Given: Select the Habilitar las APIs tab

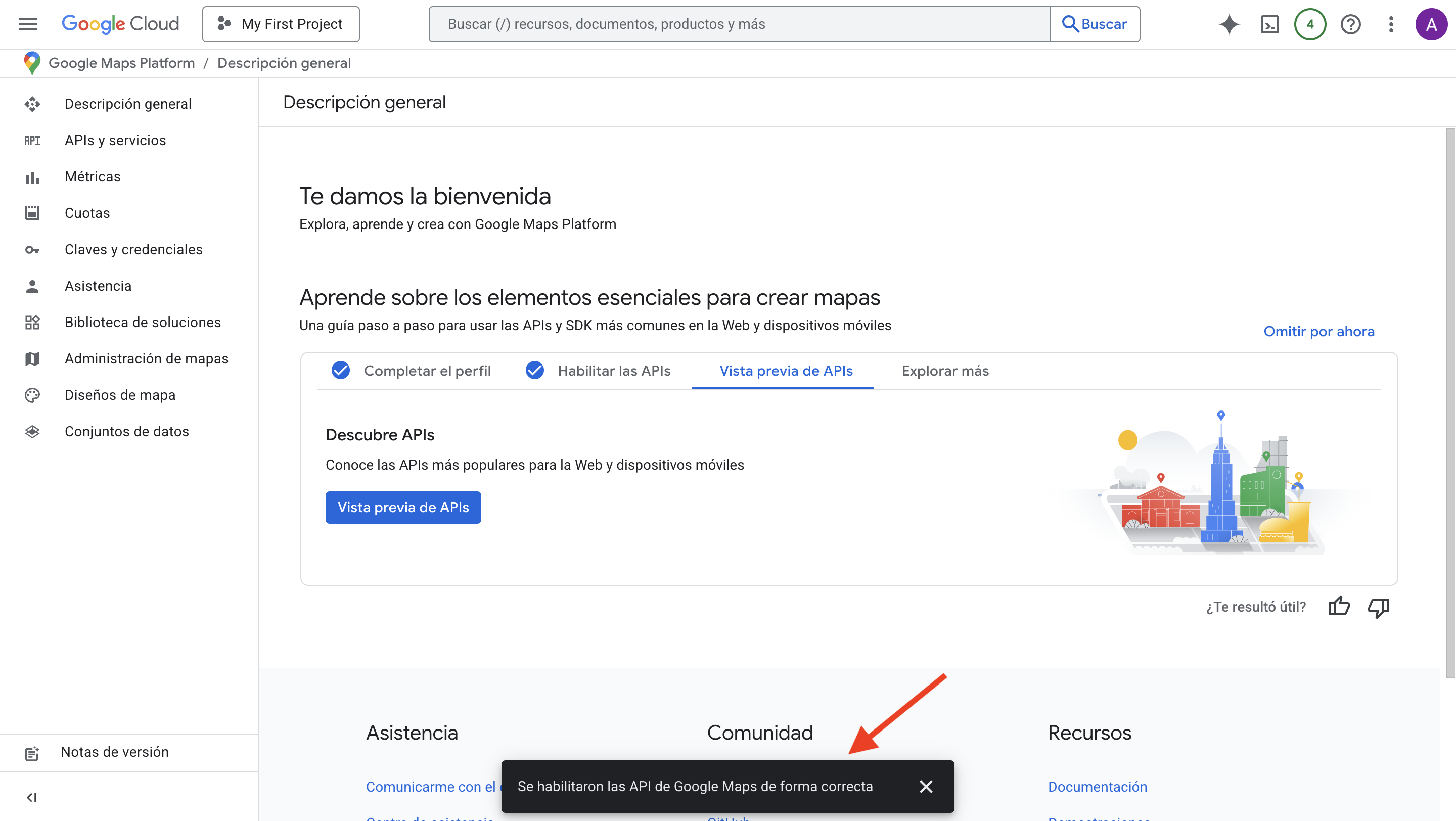Looking at the screenshot, I should [x=598, y=371].
